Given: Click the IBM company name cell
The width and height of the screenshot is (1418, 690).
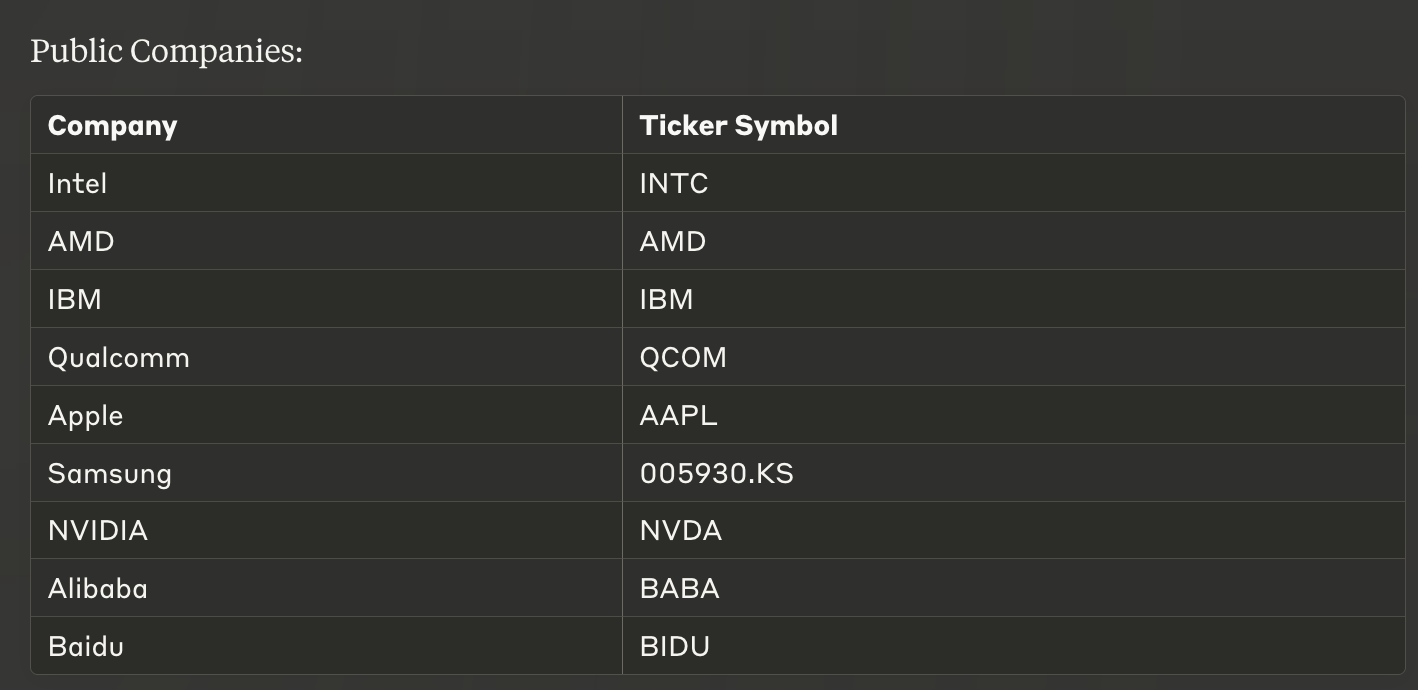Looking at the screenshot, I should (x=326, y=299).
